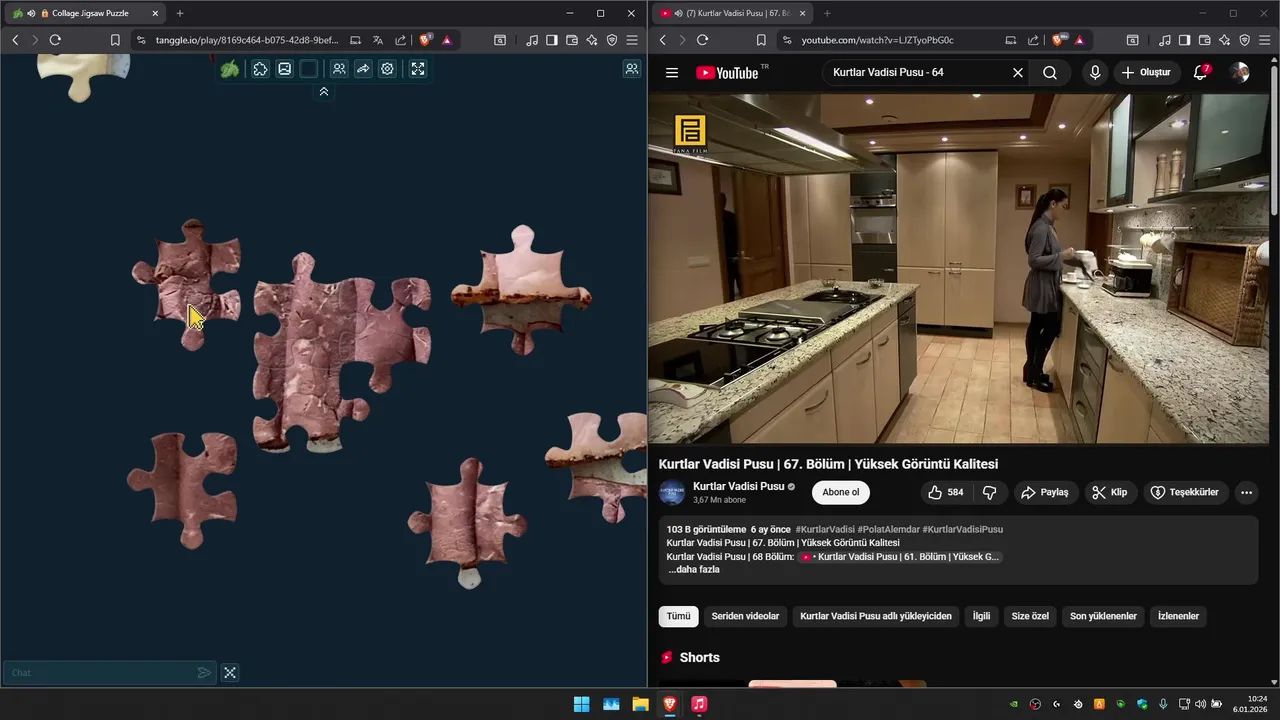Open the players panel at Tanggle's top-right corner
1280x720 pixels.
coord(632,69)
